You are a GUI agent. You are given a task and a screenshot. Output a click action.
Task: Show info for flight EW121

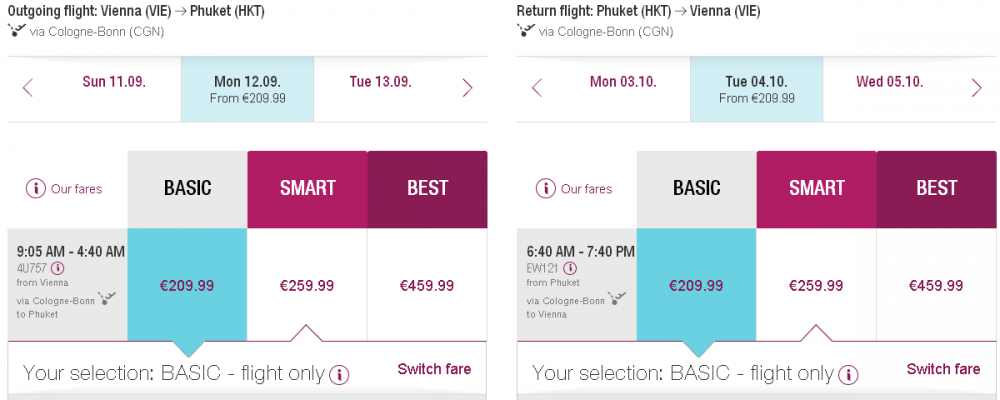pyautogui.click(x=570, y=267)
